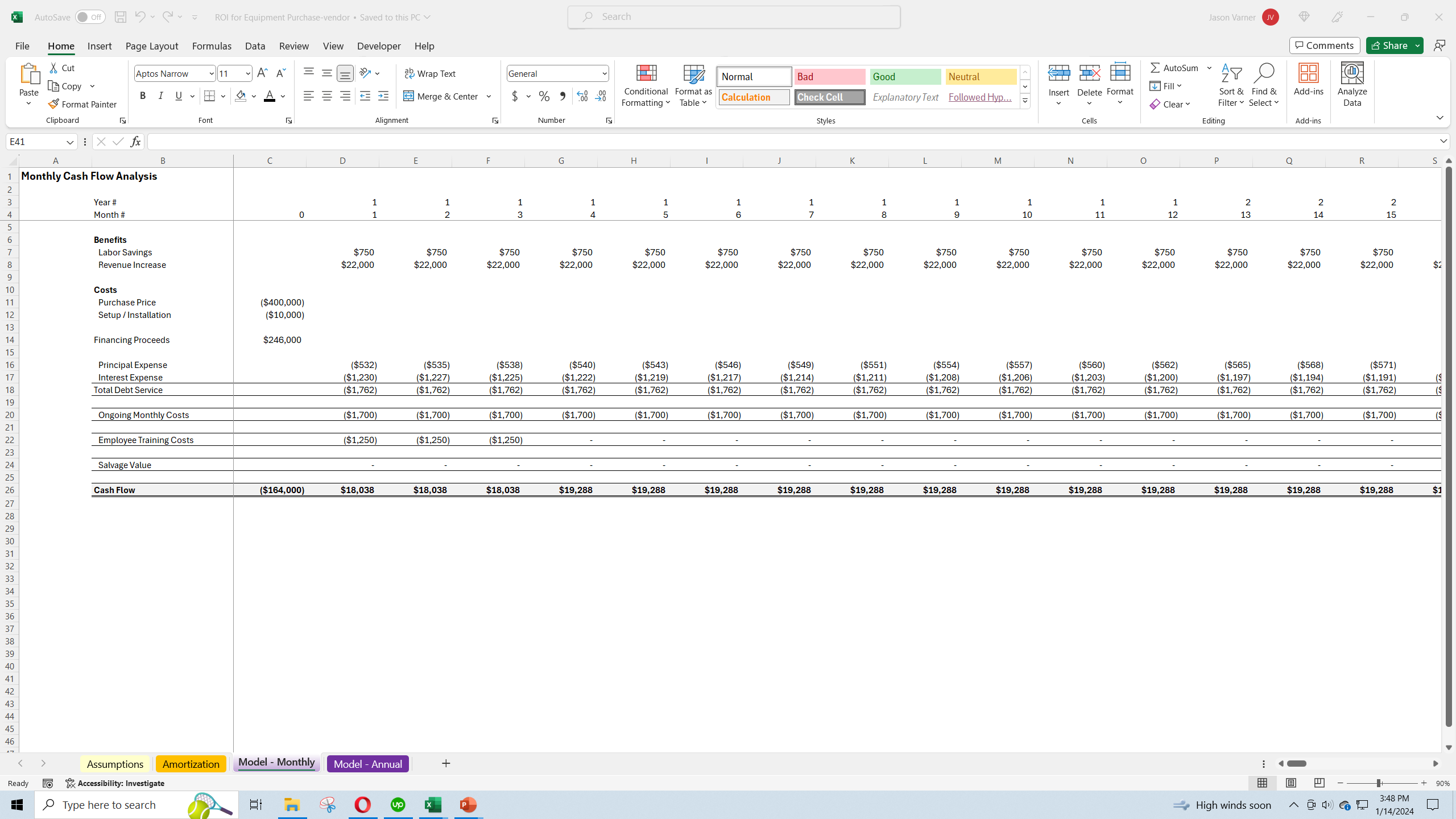Select the Format Painter tool
The width and height of the screenshot is (1456, 819).
[83, 104]
